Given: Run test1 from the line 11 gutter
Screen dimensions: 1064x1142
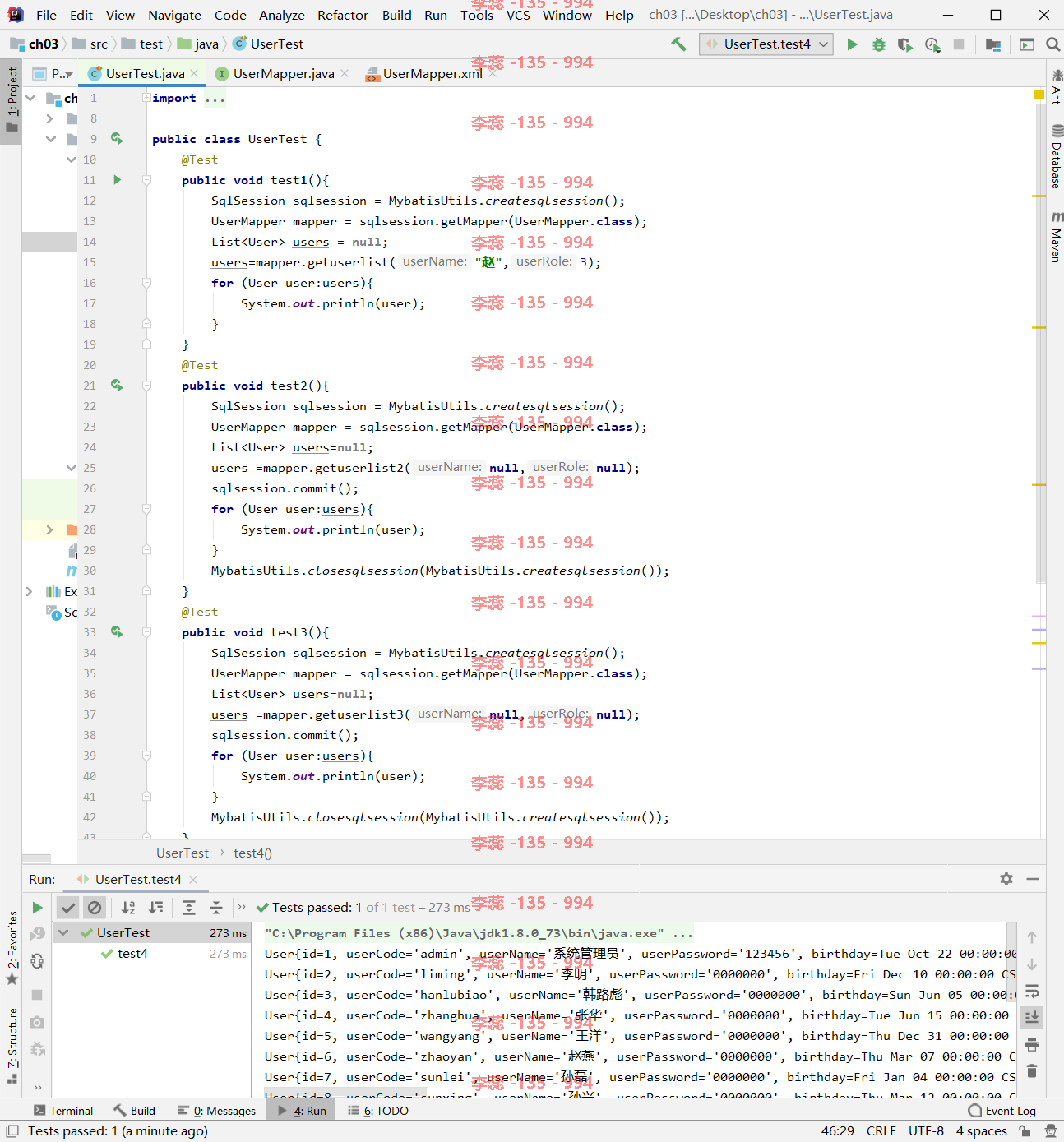Looking at the screenshot, I should click(x=117, y=180).
